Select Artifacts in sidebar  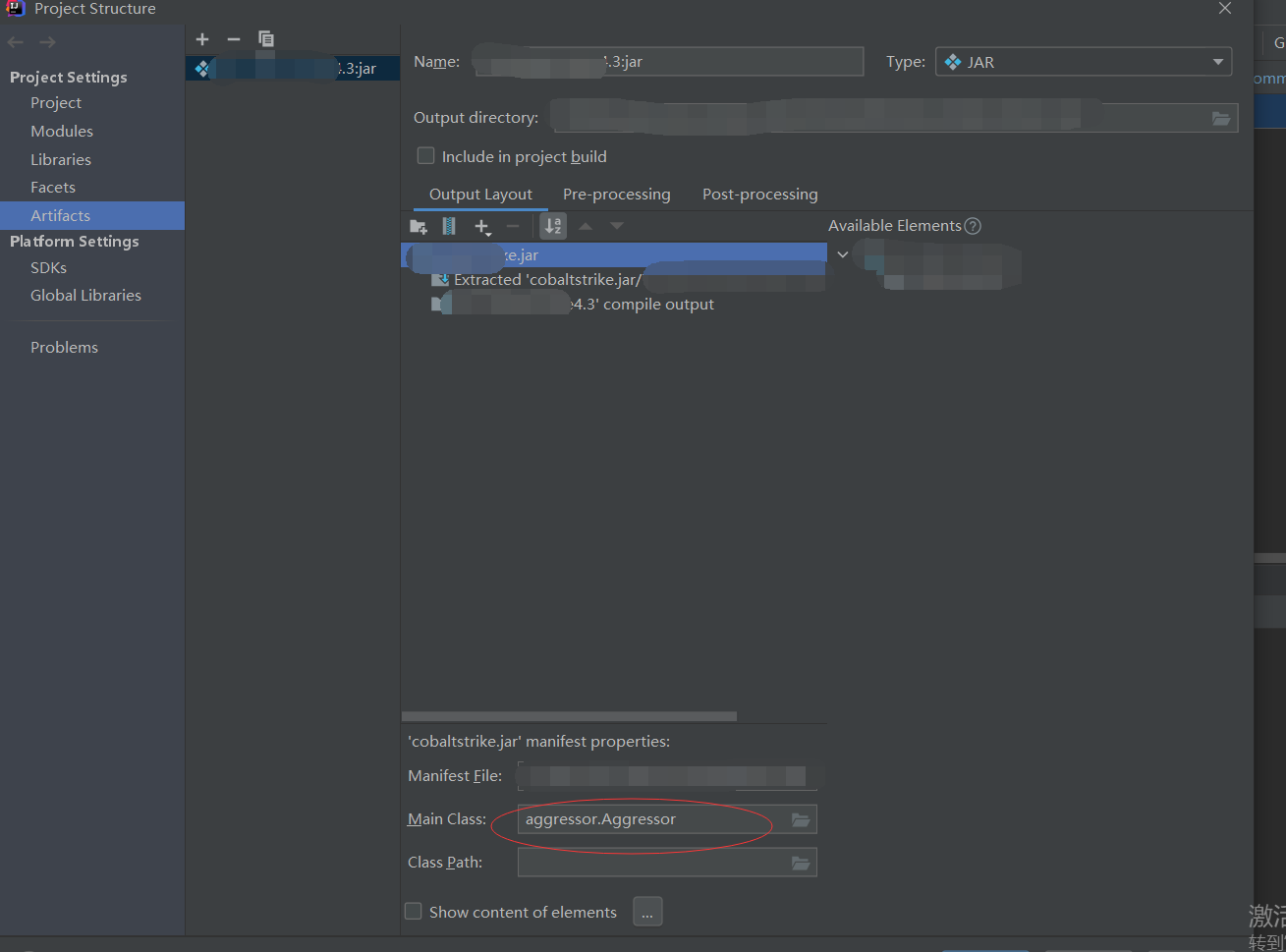pos(92,215)
